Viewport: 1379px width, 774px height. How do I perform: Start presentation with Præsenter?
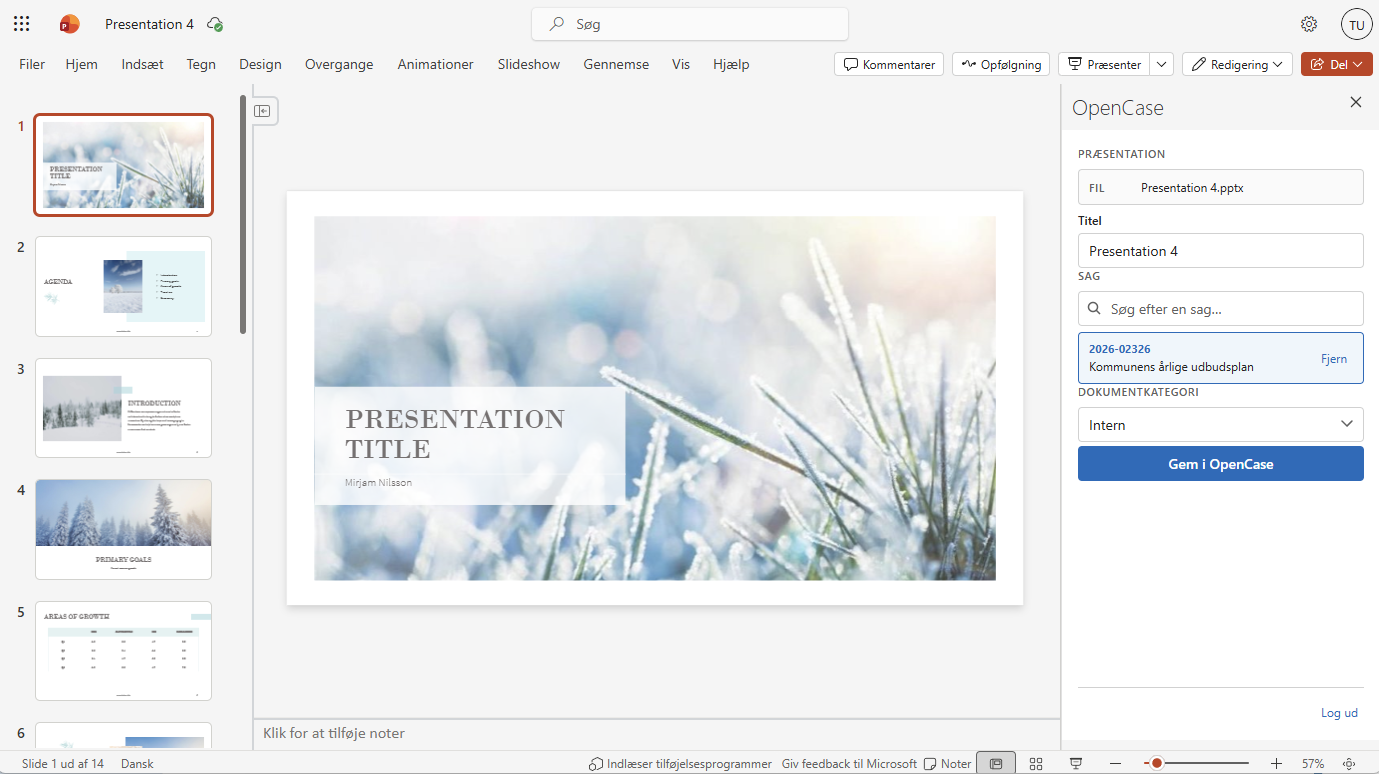point(1104,64)
